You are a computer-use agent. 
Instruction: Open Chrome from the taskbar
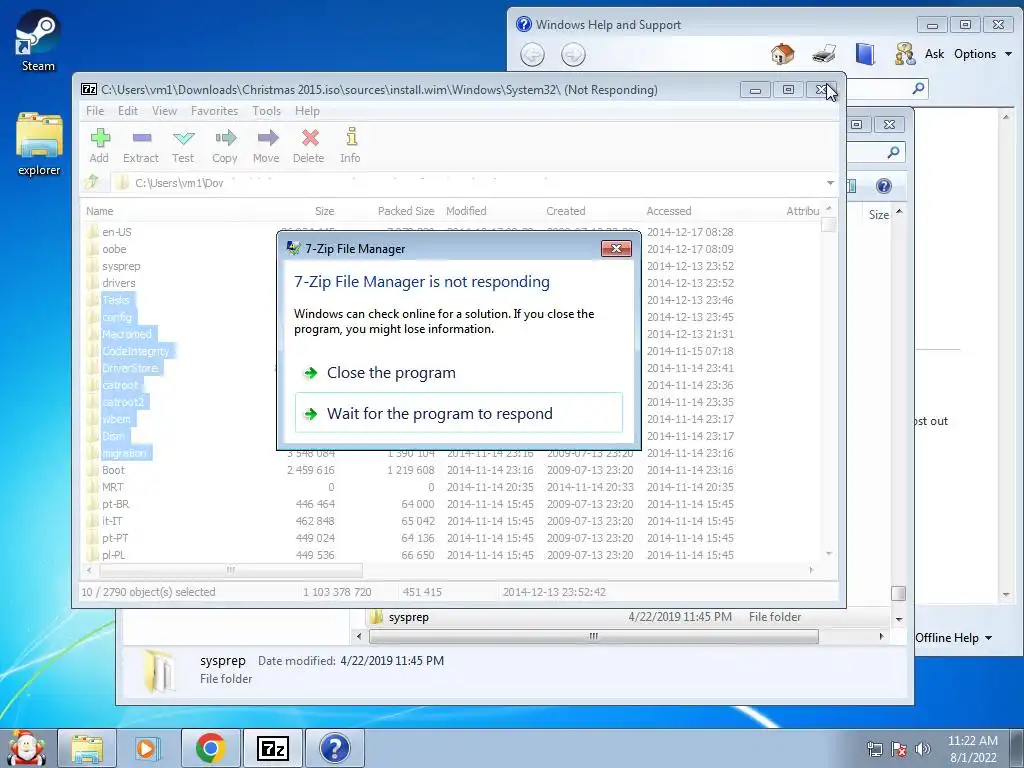point(210,748)
